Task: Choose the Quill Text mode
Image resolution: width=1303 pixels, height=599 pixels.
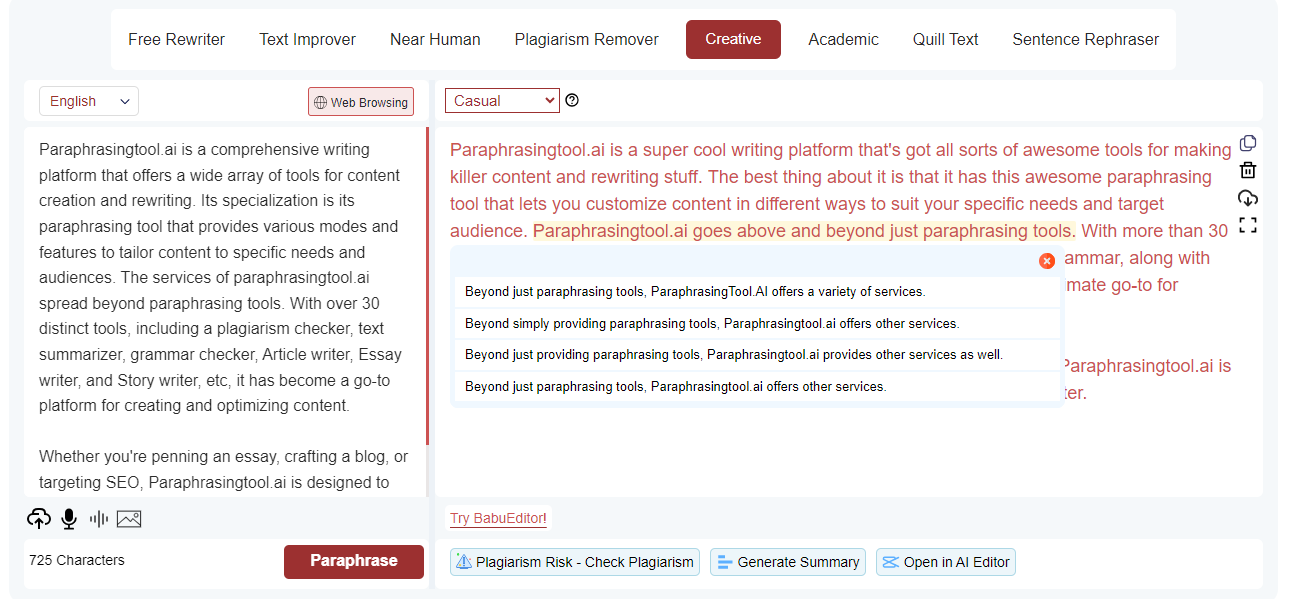Action: pos(946,40)
